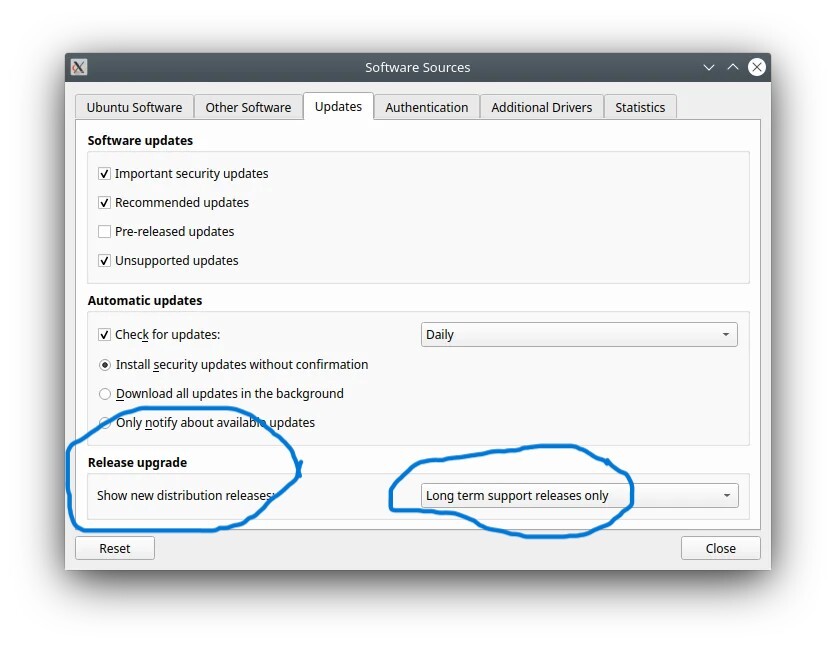Click Show new distribution releases label
This screenshot has width=836, height=647.
point(186,496)
